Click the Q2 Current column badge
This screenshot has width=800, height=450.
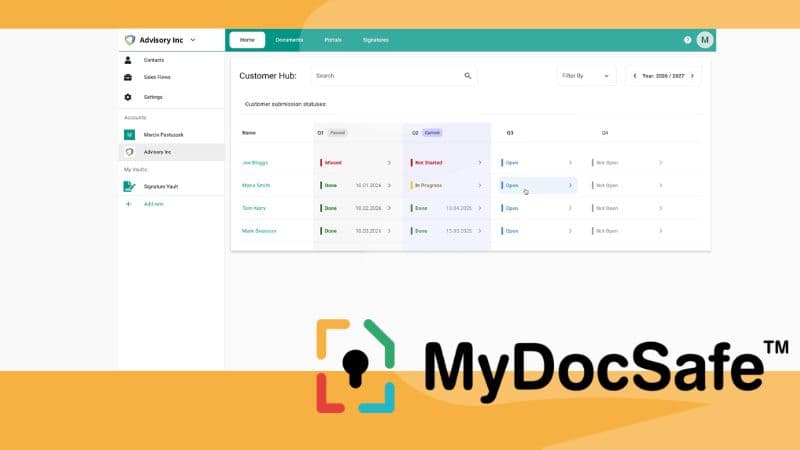tap(432, 133)
